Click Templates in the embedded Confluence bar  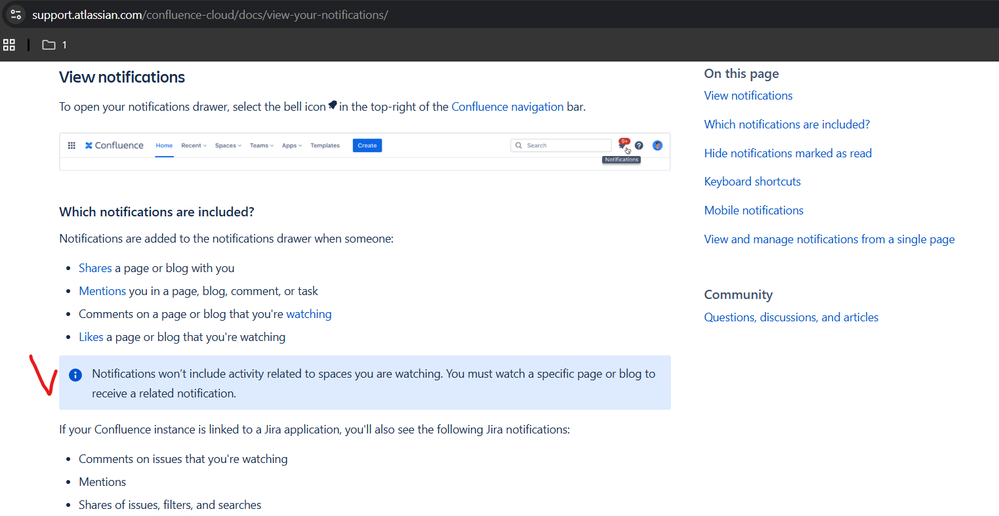(x=325, y=145)
